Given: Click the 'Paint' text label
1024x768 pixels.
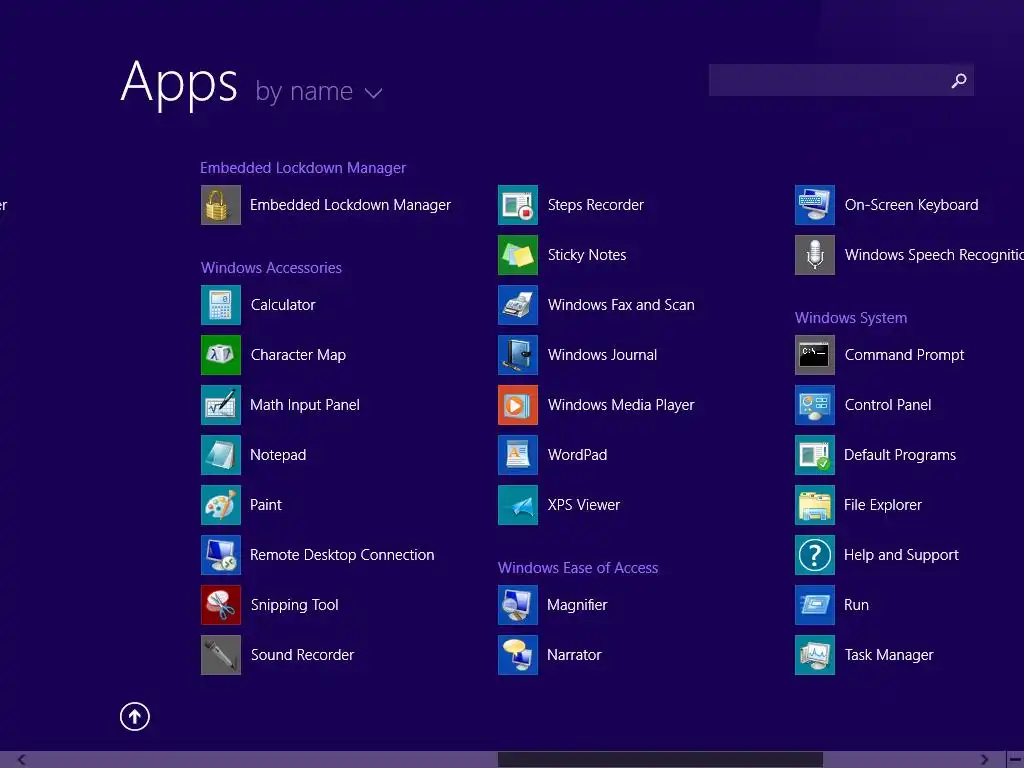Looking at the screenshot, I should 266,505.
